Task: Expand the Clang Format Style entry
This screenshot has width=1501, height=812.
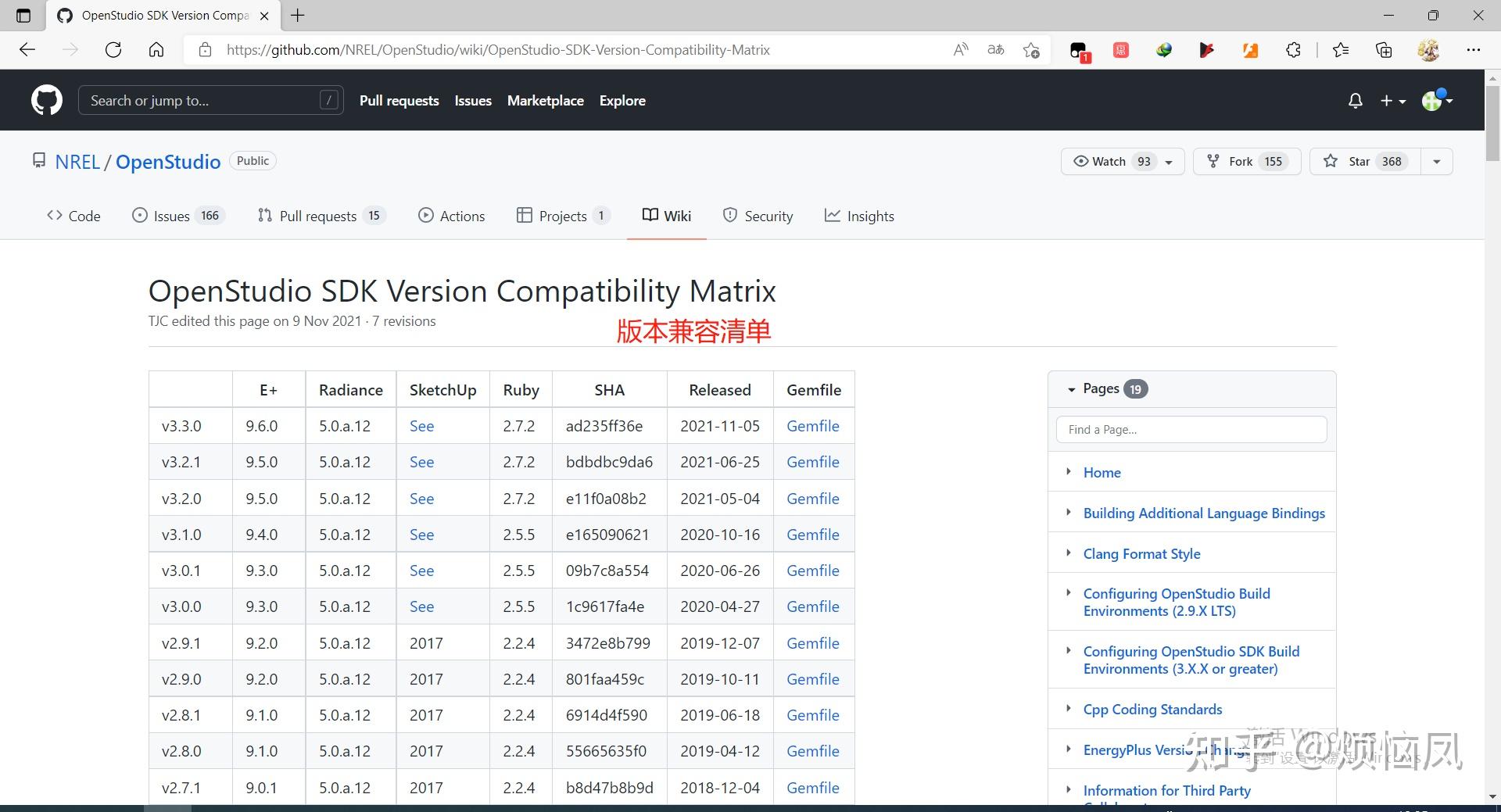Action: [x=1069, y=553]
